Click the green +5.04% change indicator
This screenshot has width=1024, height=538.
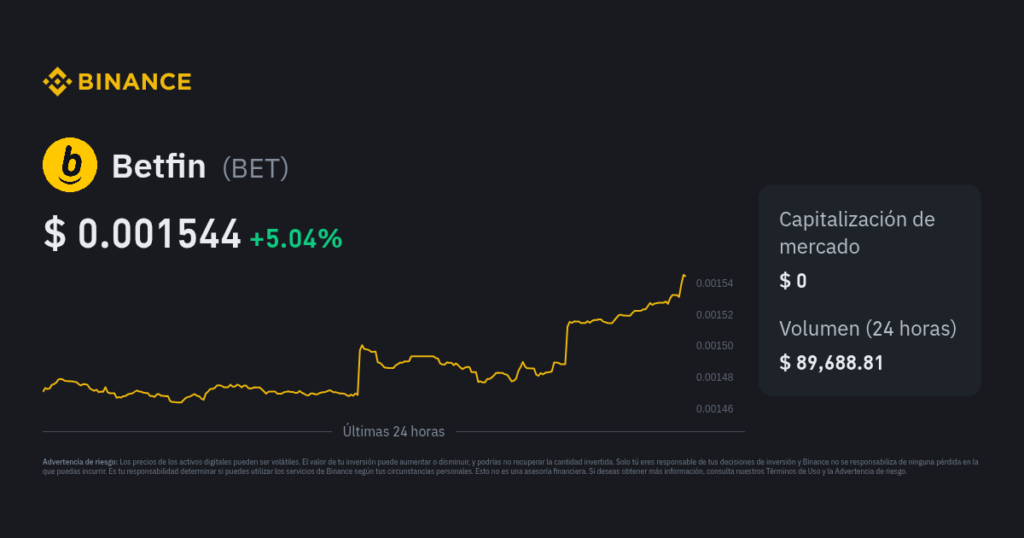coord(296,239)
